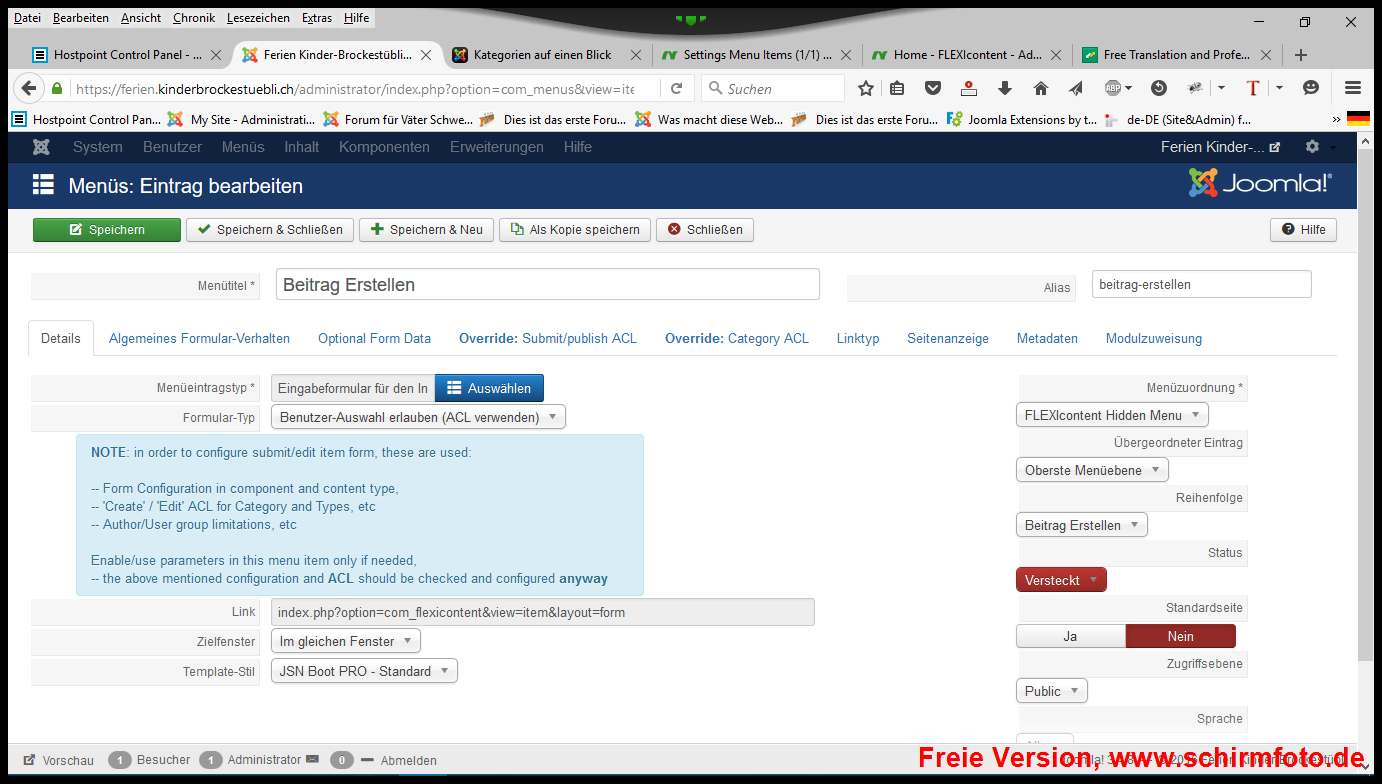
Task: Open the Benutzer menu
Action: click(172, 147)
